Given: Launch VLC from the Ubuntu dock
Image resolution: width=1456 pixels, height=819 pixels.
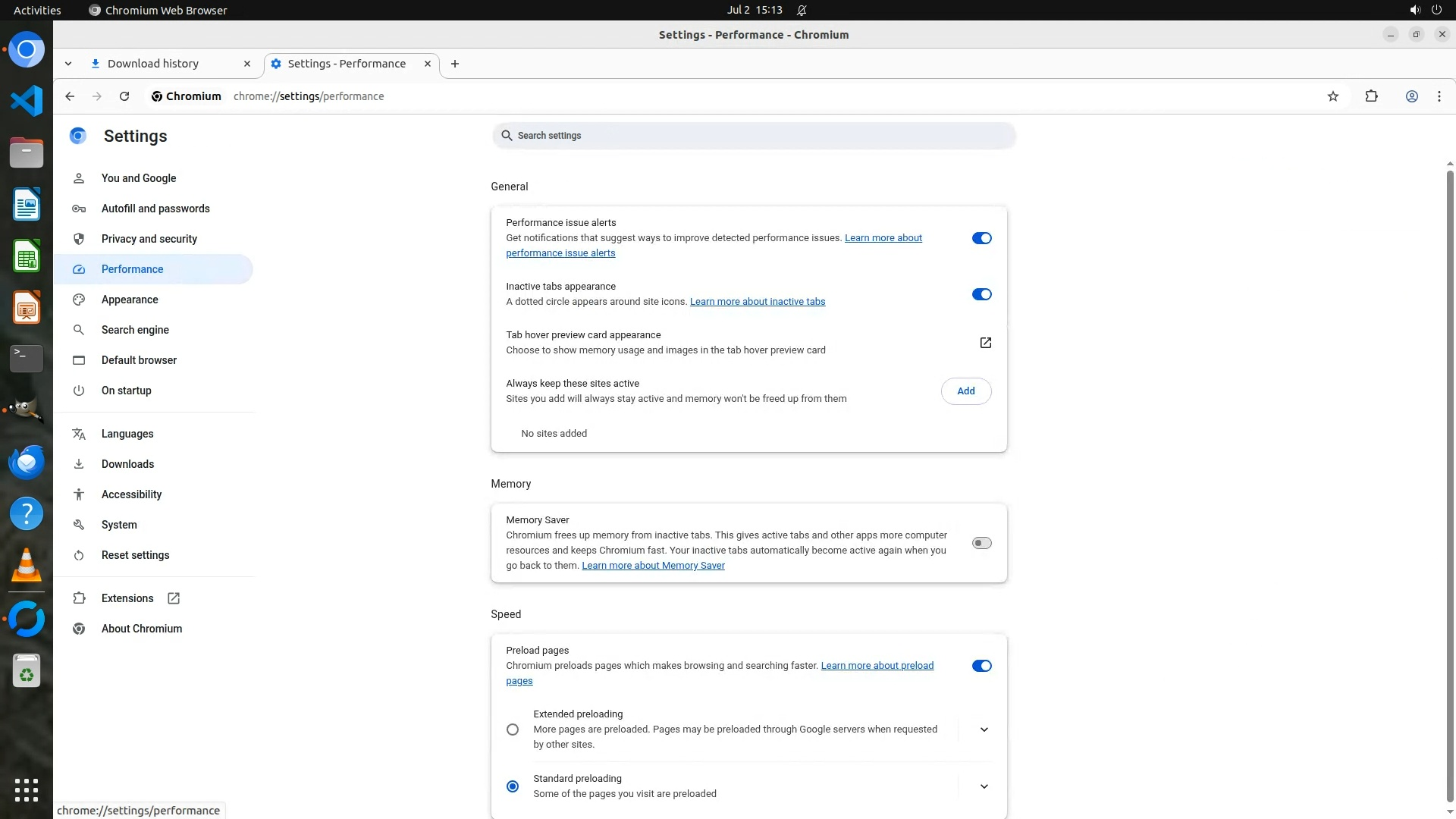Looking at the screenshot, I should pos(27,566).
